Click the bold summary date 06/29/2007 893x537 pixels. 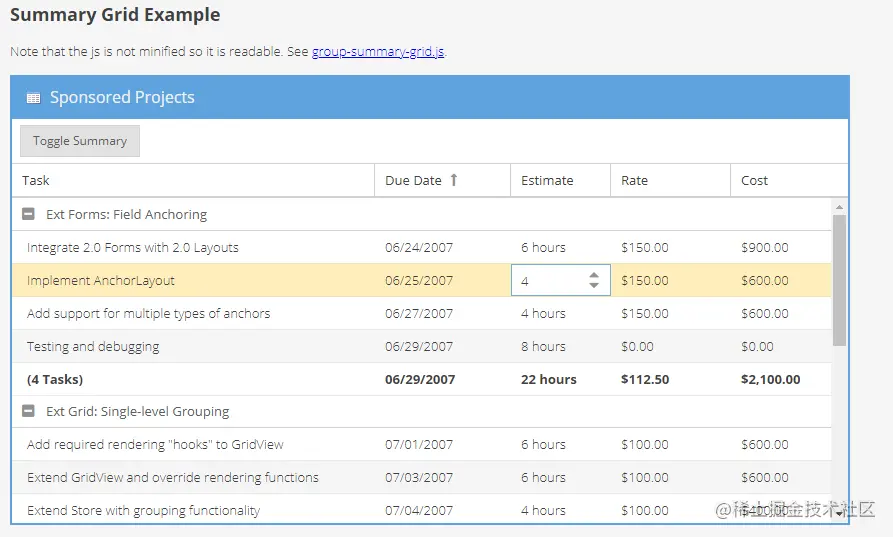[420, 380]
